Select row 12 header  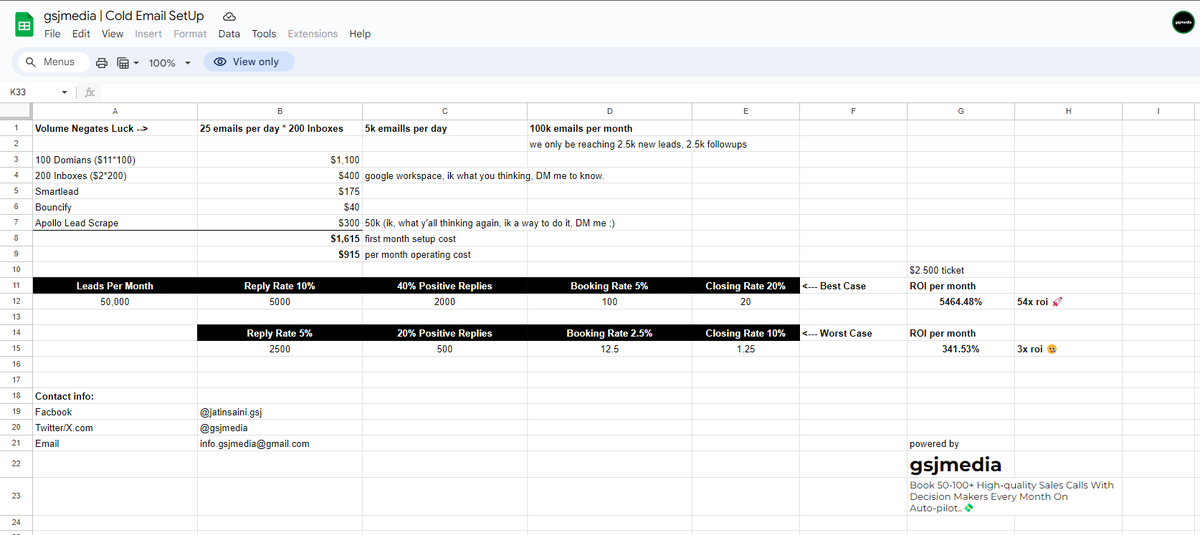tap(16, 301)
